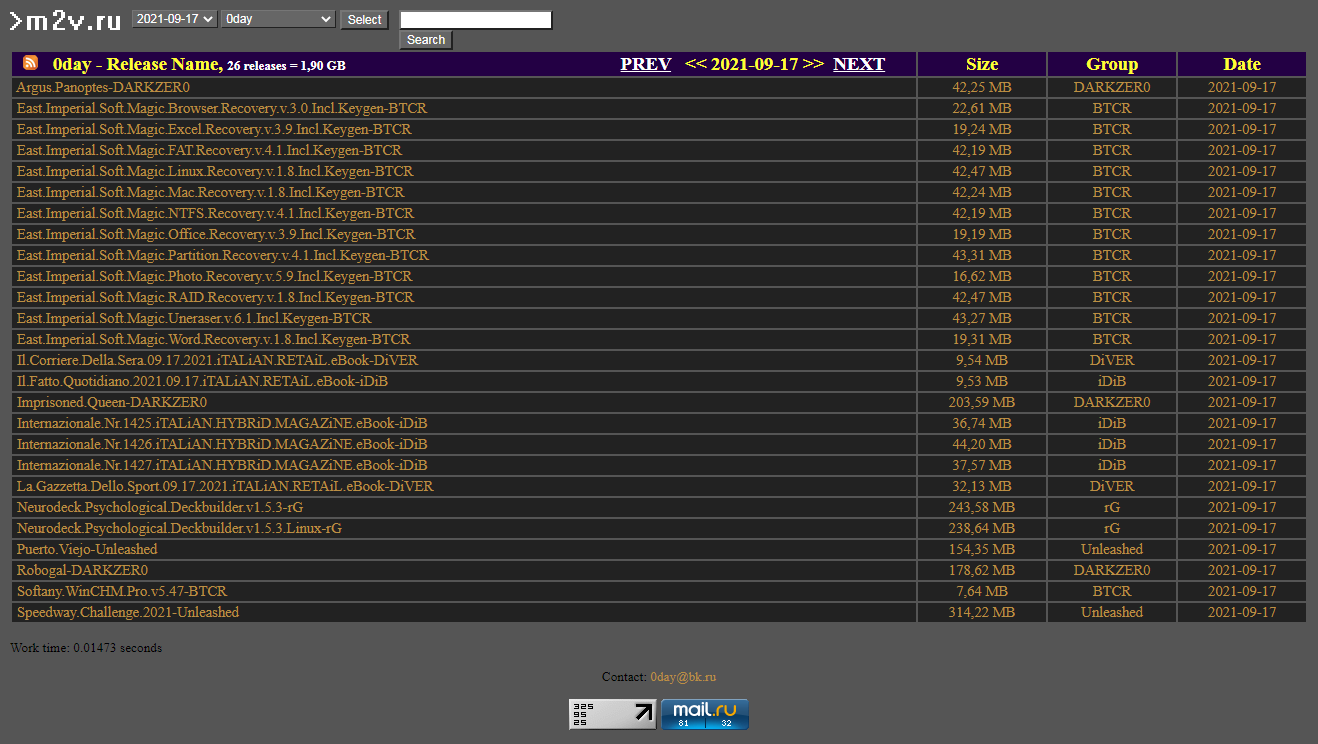Click the iDiB group in Il.Fatto.Quotidiano row

click(x=1112, y=381)
